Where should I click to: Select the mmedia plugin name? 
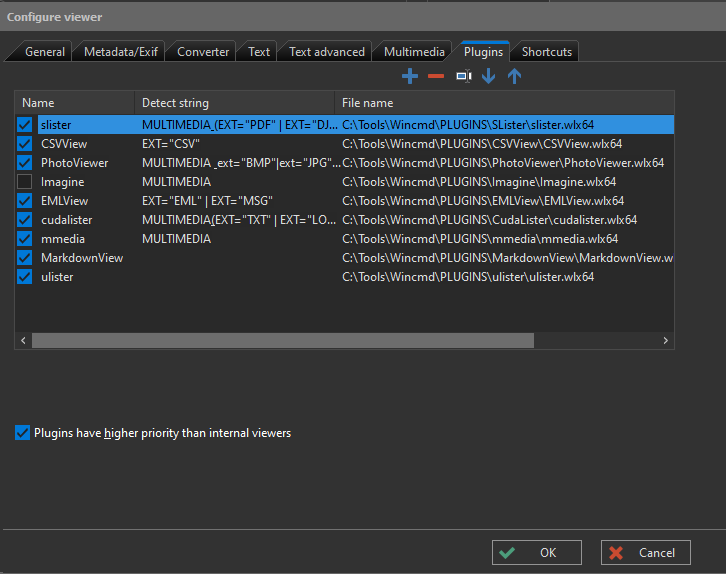63,238
